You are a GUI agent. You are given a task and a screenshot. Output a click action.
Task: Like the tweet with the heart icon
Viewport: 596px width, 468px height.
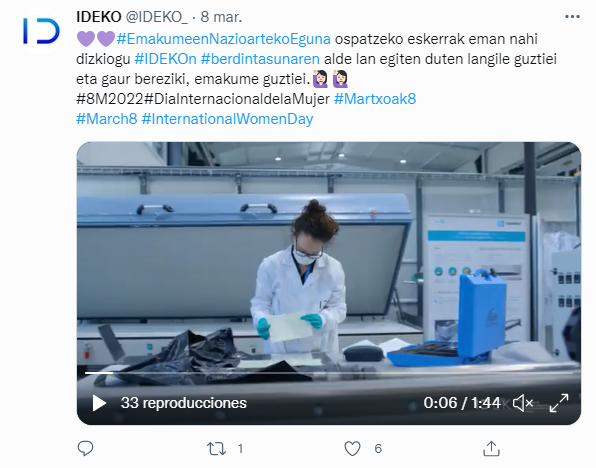pos(352,449)
